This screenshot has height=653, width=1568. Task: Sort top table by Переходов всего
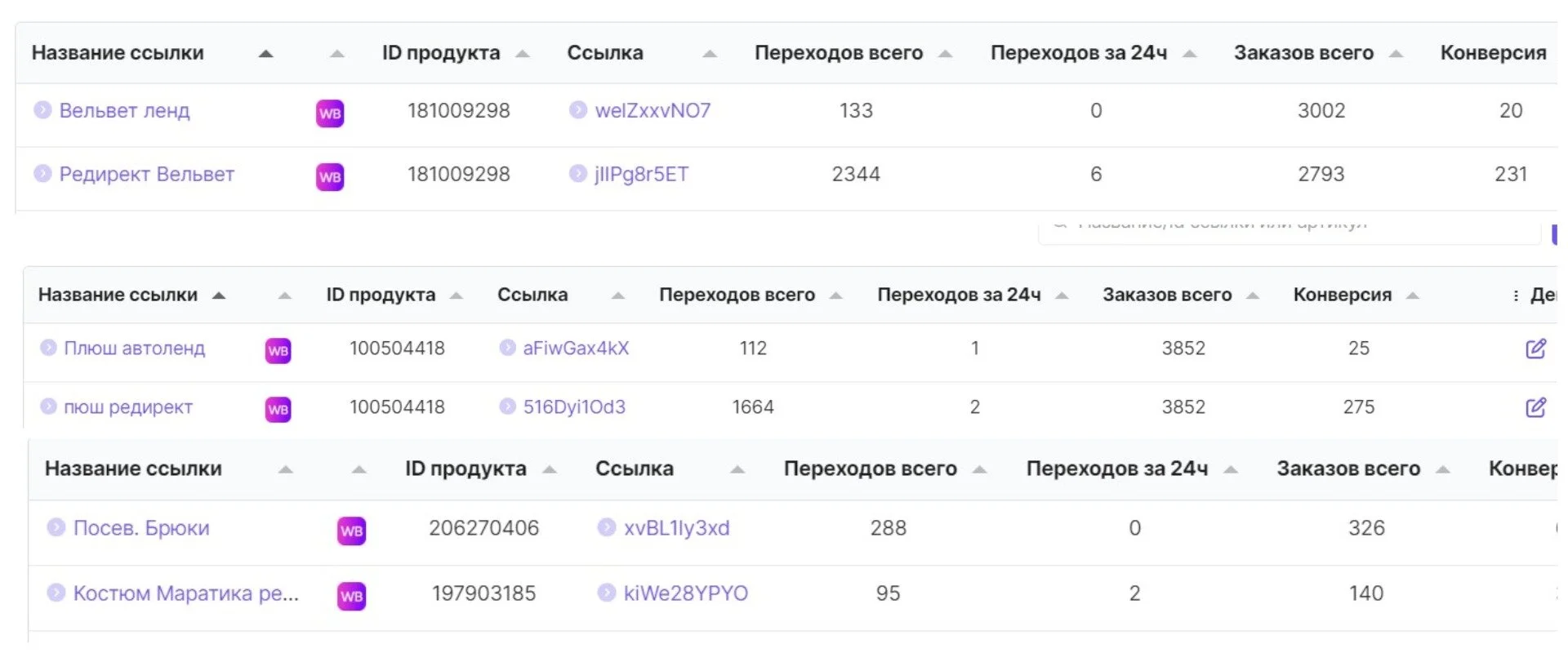click(946, 54)
